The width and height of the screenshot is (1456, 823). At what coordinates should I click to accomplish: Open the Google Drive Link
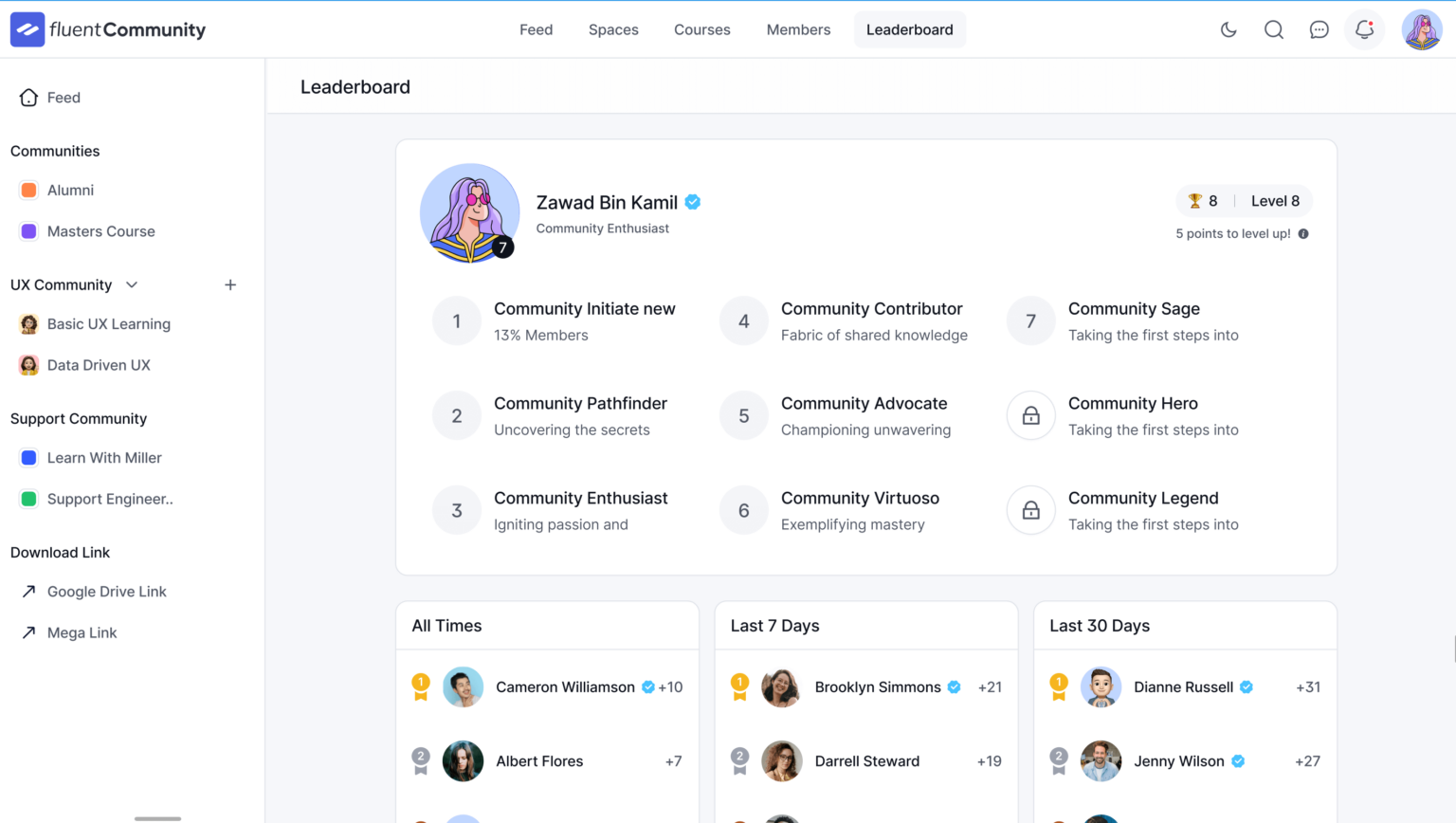coord(107,591)
